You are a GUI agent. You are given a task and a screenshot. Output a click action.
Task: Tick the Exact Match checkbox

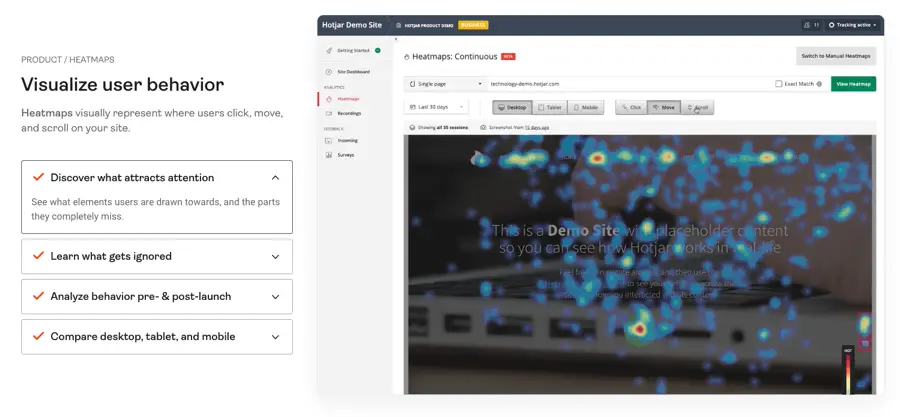coord(779,84)
